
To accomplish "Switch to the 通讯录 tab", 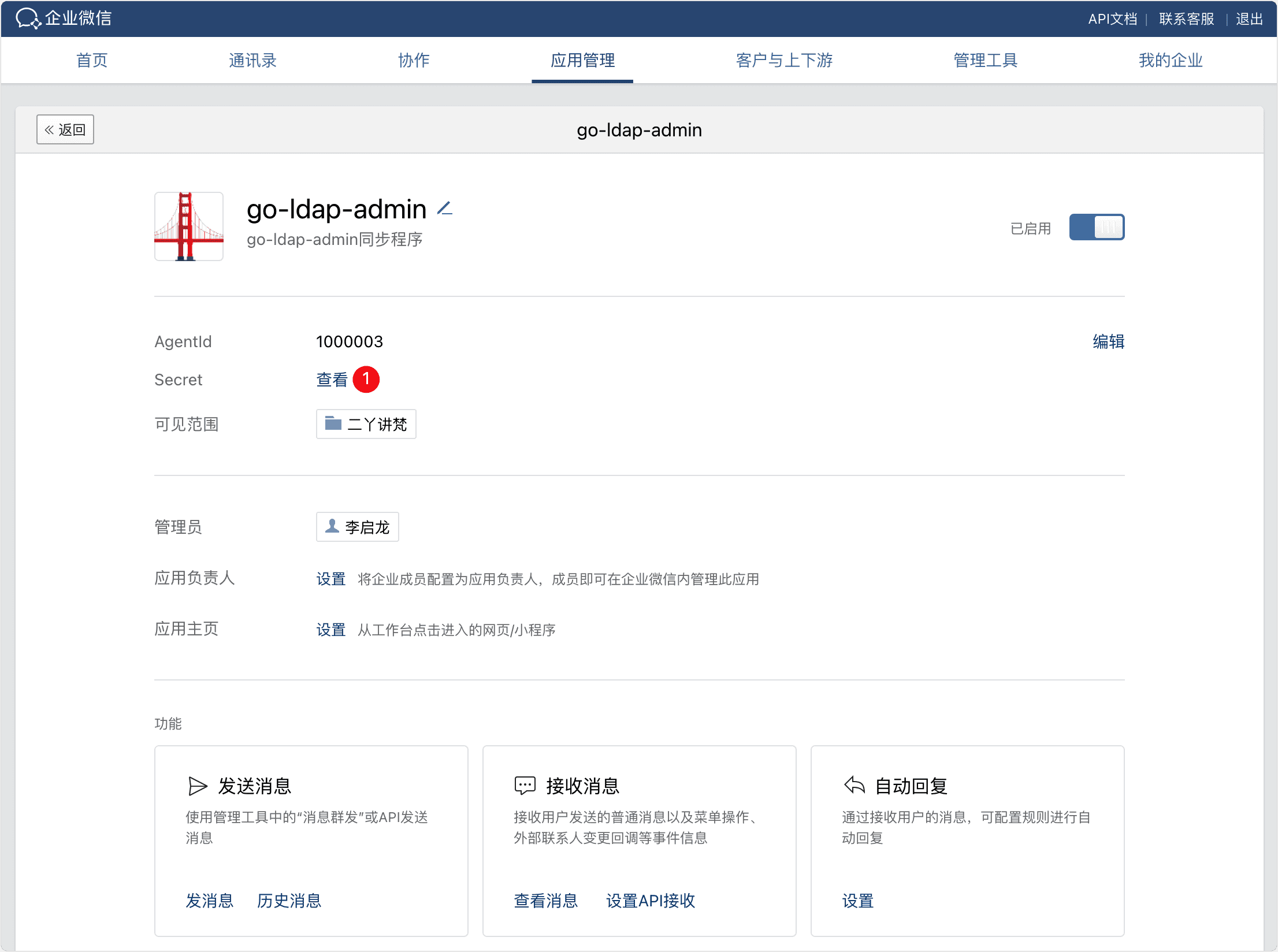I will (252, 60).
